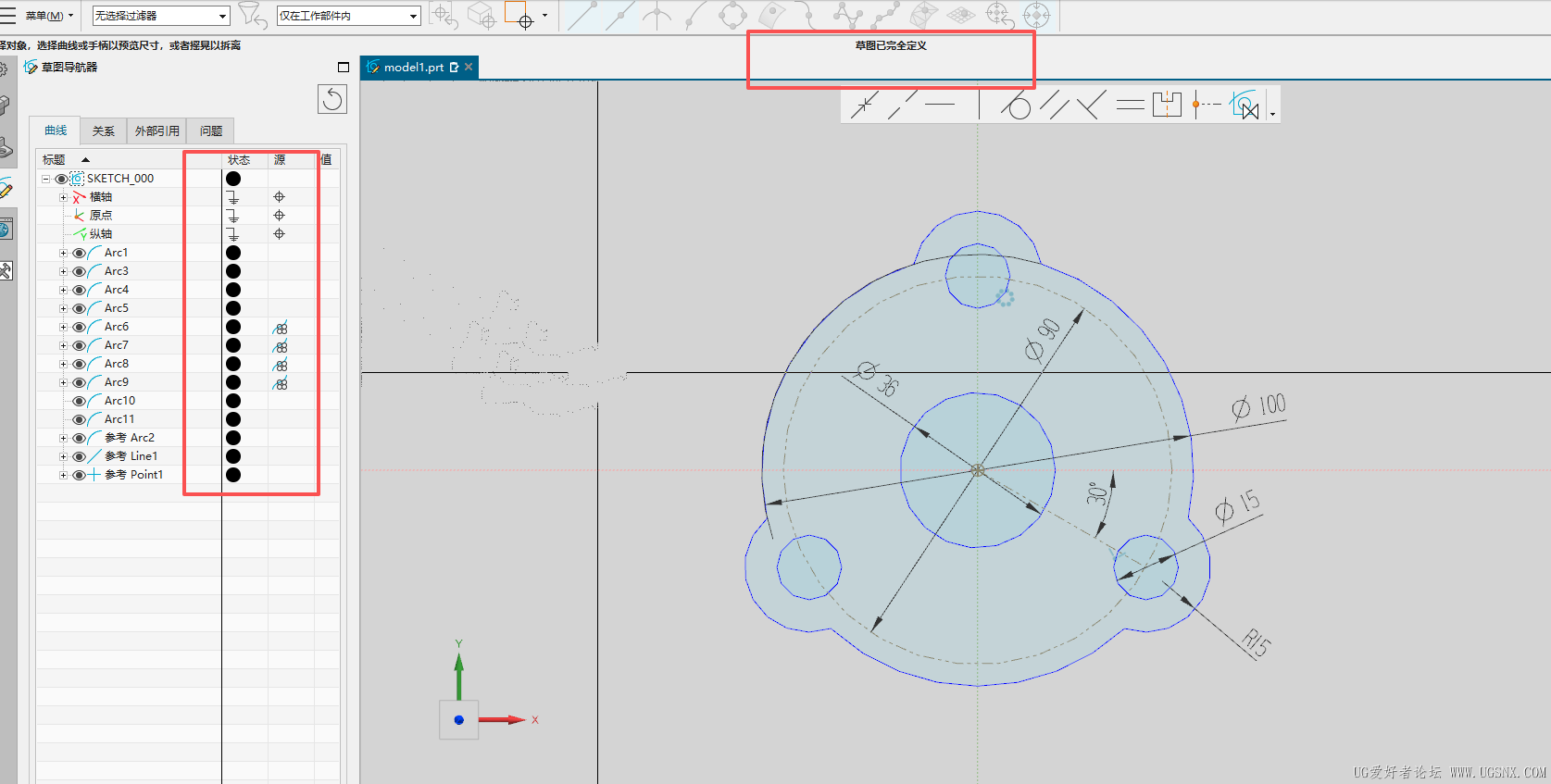Toggle the point on face snap icon
The height and width of the screenshot is (784, 1551).
(771, 15)
